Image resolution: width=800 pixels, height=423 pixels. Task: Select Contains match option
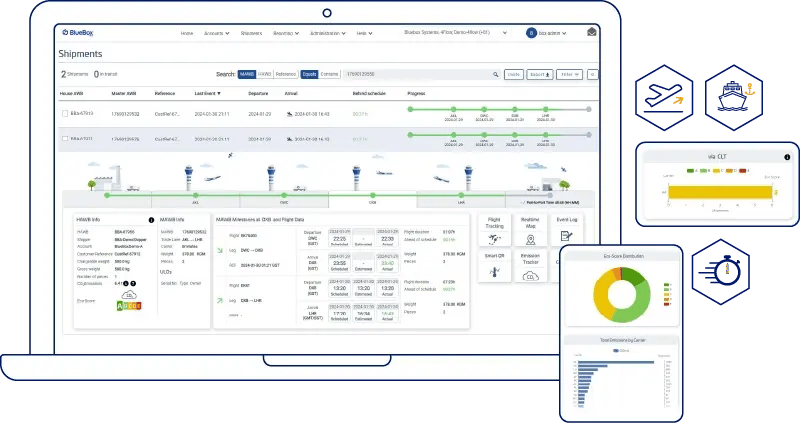(329, 74)
